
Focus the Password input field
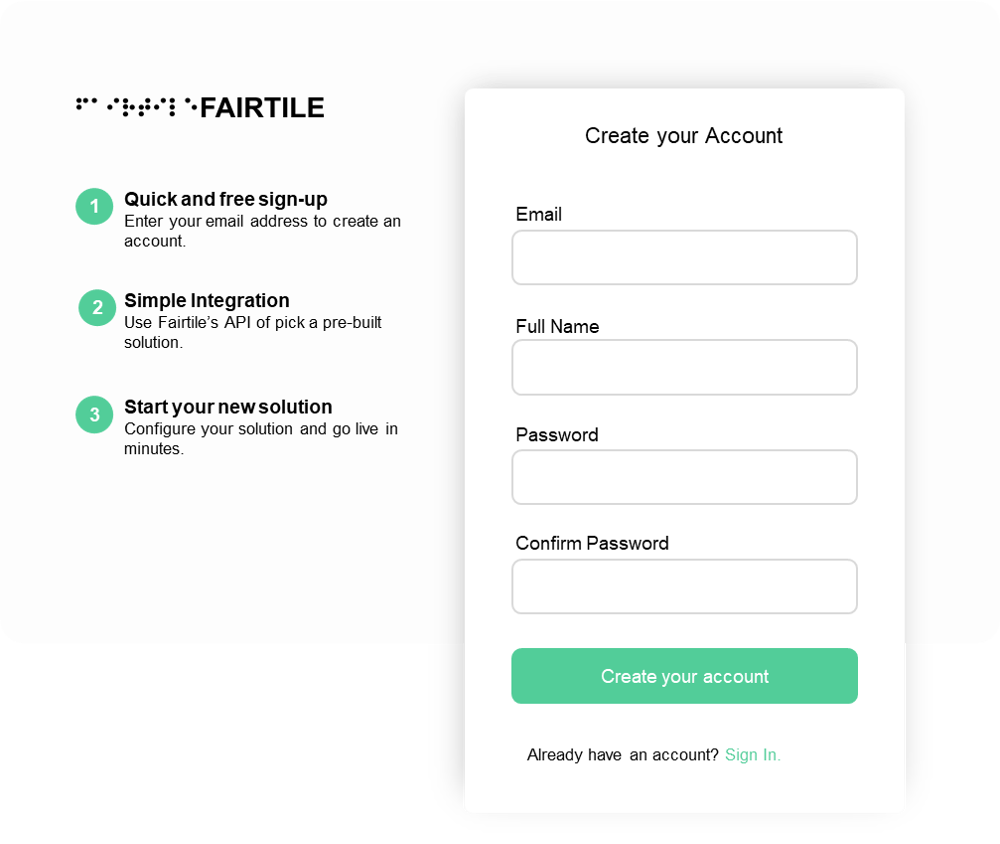684,477
